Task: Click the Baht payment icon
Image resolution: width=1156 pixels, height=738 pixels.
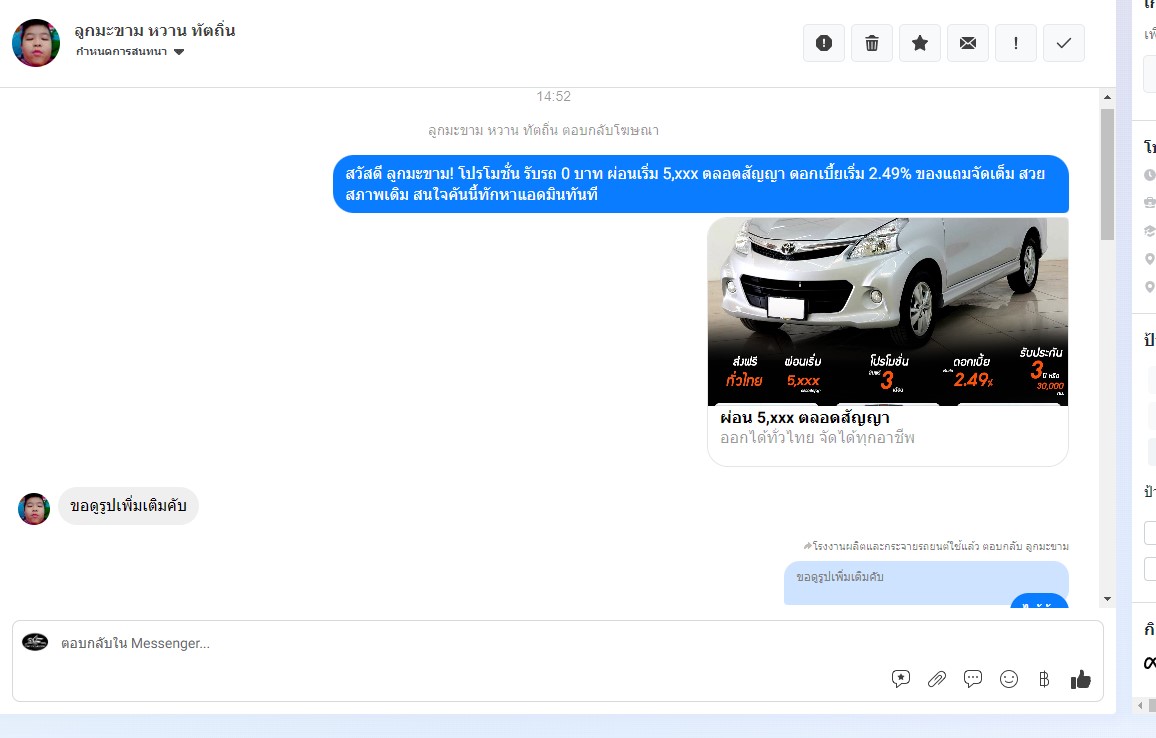Action: point(1044,679)
